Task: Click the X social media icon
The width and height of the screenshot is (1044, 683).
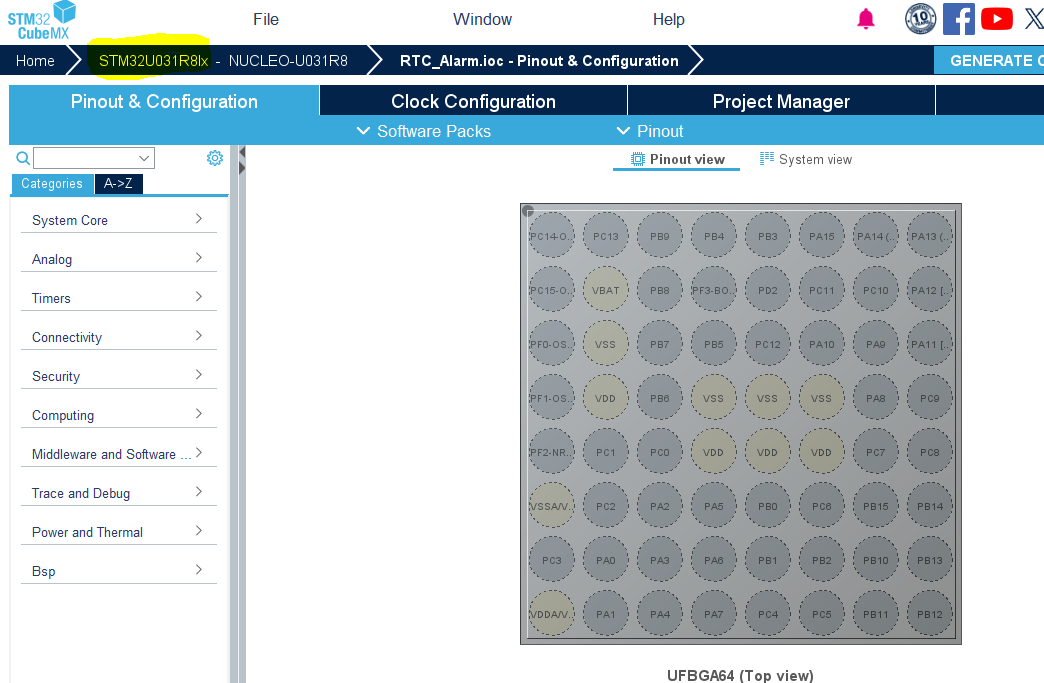Action: (1033, 18)
